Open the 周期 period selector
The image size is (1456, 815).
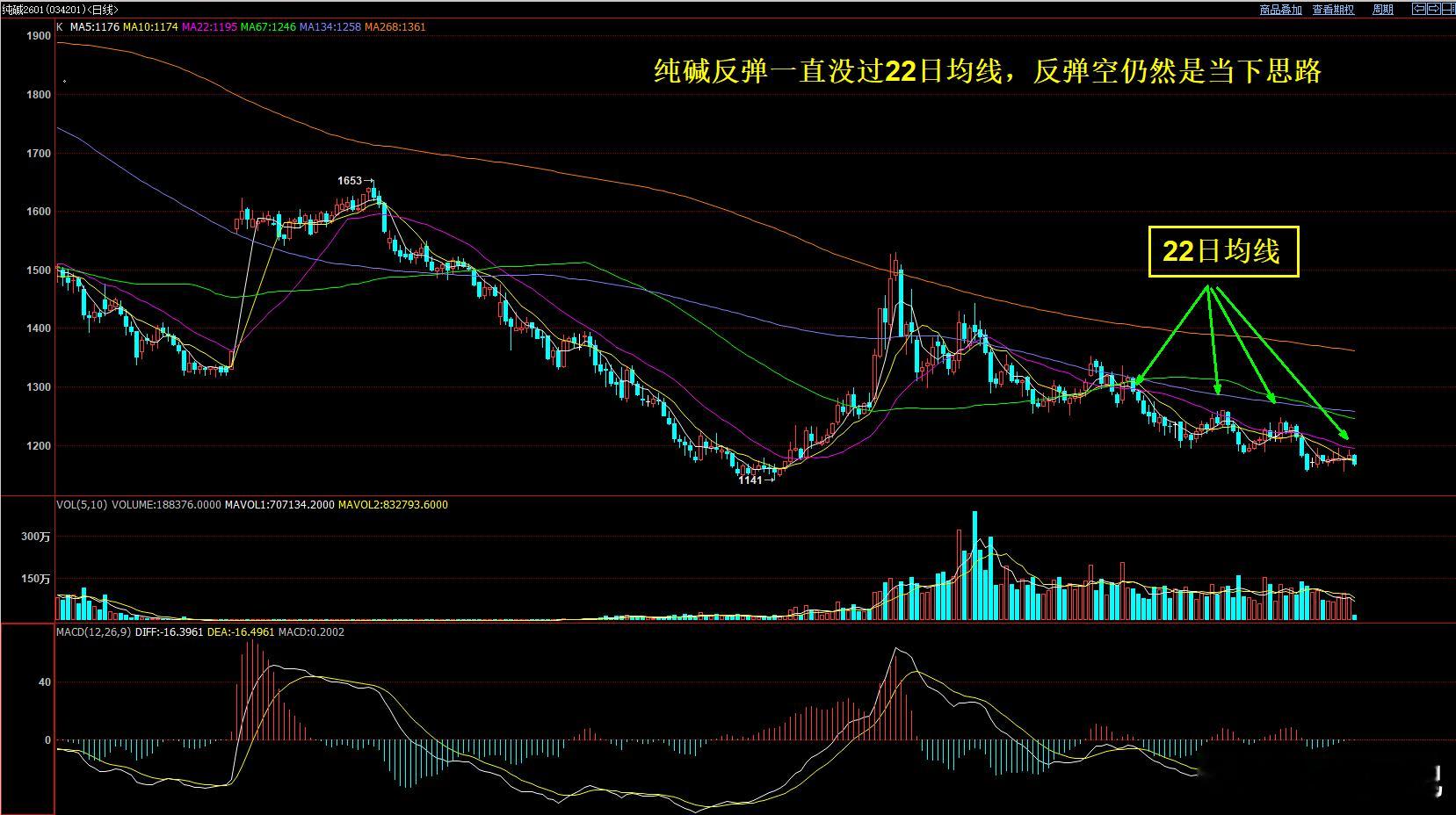(1383, 9)
